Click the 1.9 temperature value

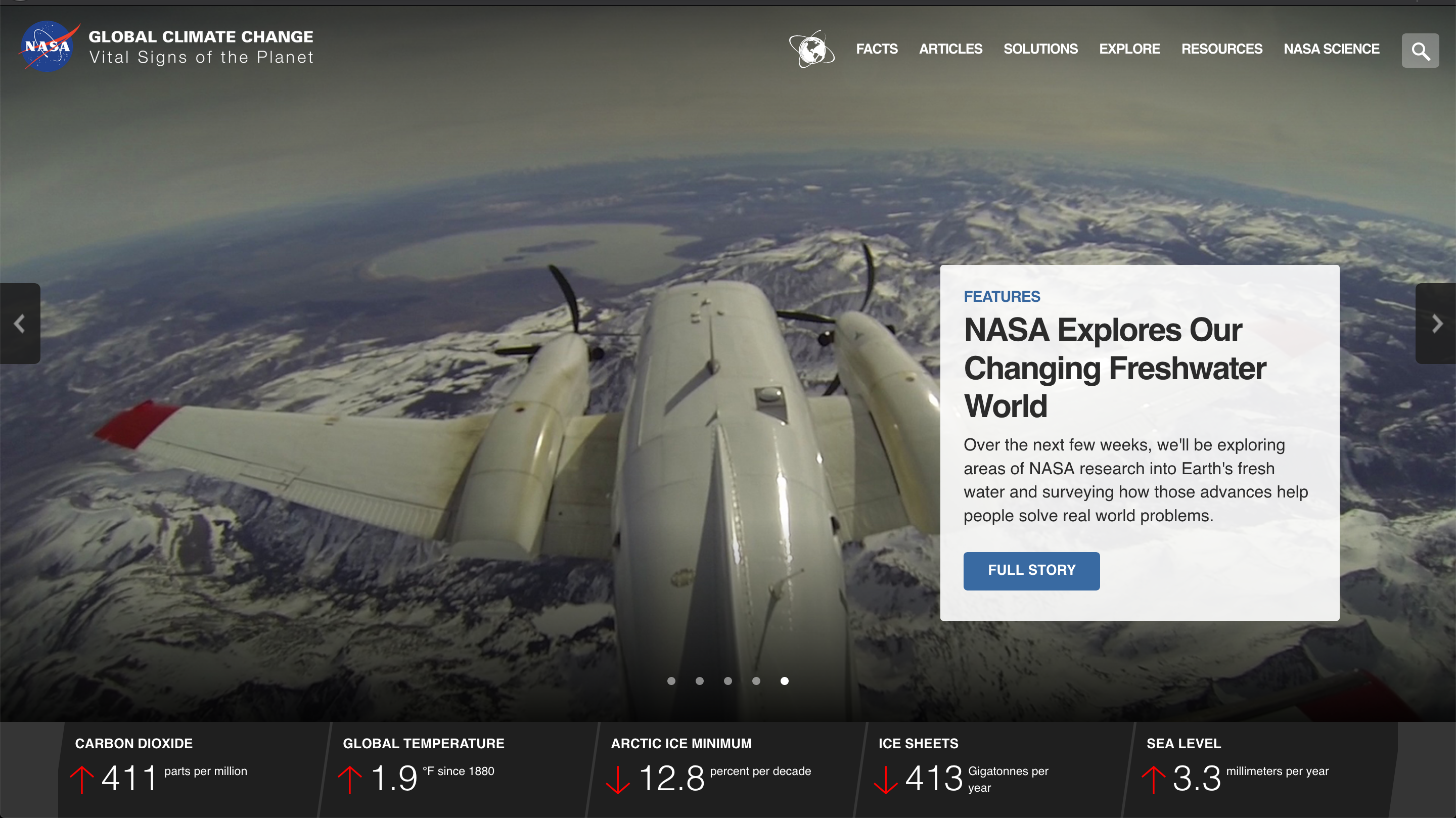click(x=394, y=779)
